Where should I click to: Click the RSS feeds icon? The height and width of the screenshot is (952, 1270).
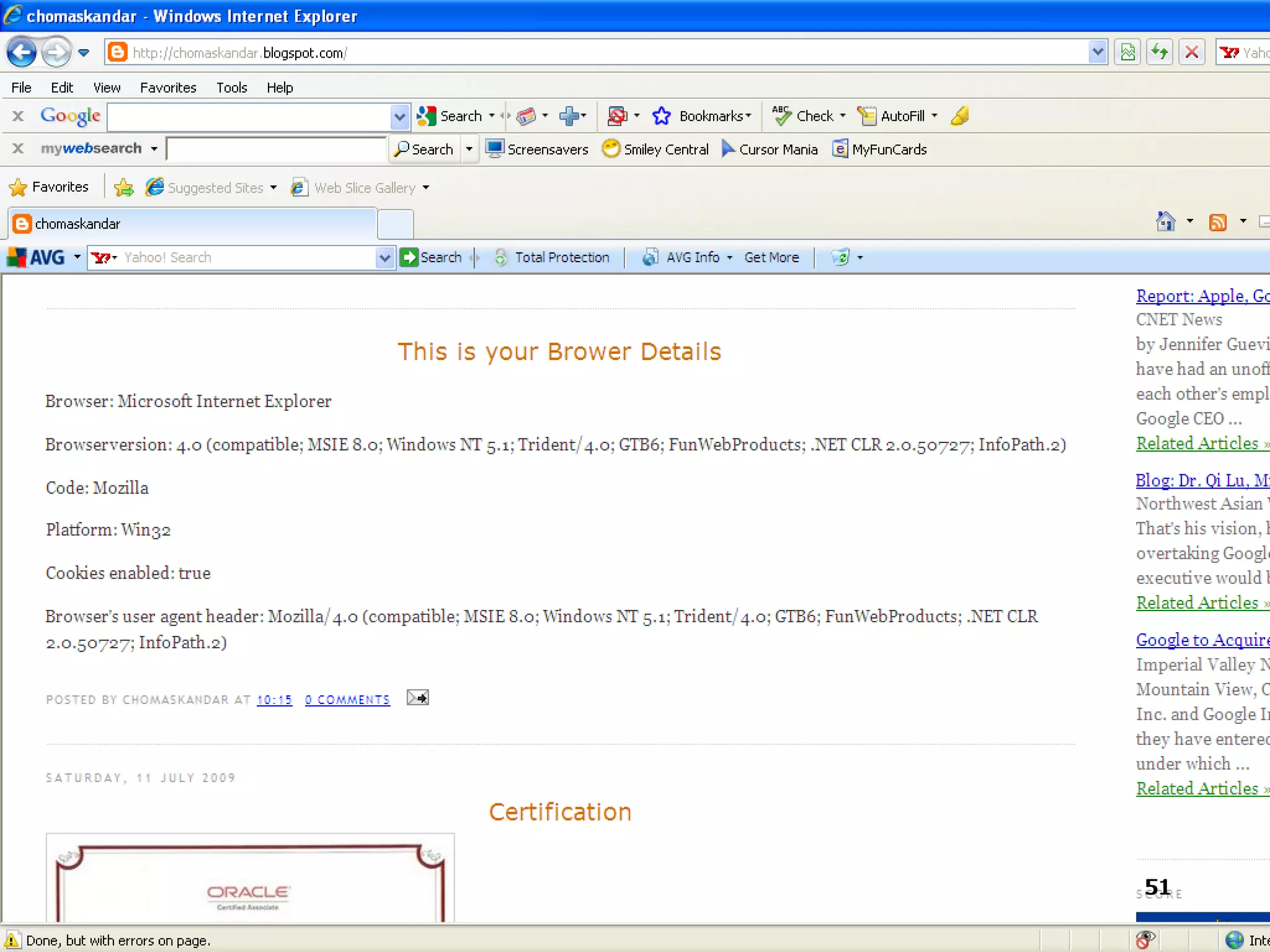click(x=1218, y=222)
